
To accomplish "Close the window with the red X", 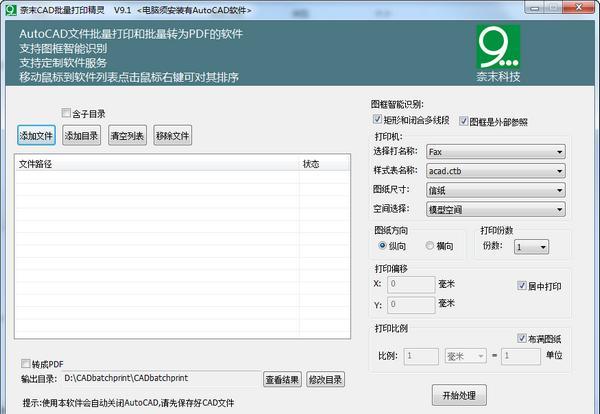I will pos(579,8).
